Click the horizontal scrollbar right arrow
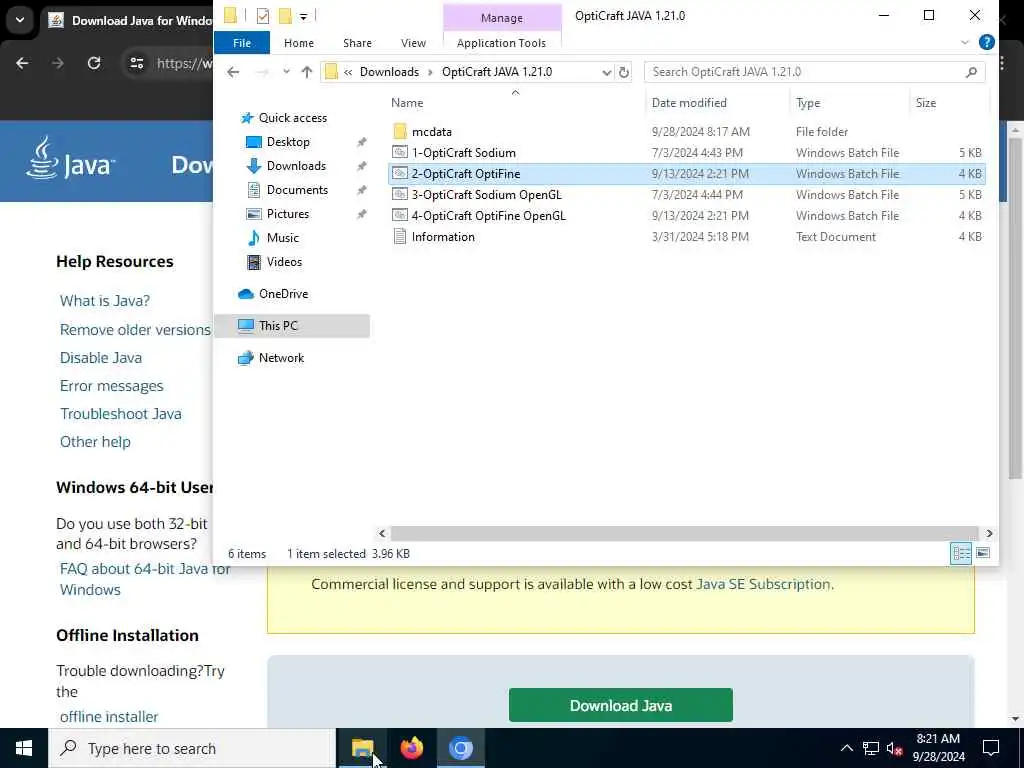Image resolution: width=1024 pixels, height=768 pixels. tap(989, 534)
